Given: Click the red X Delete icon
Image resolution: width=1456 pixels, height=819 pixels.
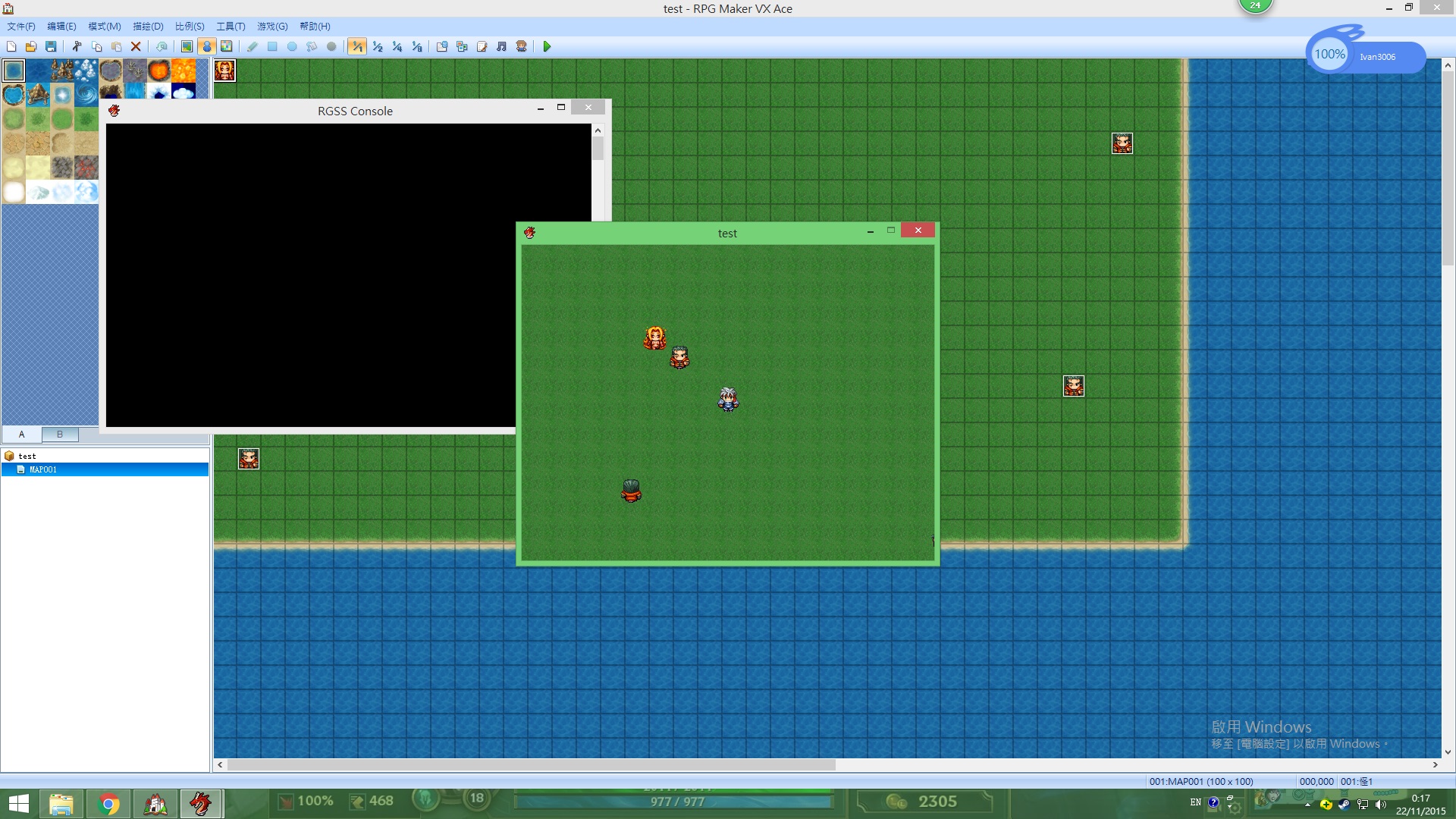Looking at the screenshot, I should (136, 47).
